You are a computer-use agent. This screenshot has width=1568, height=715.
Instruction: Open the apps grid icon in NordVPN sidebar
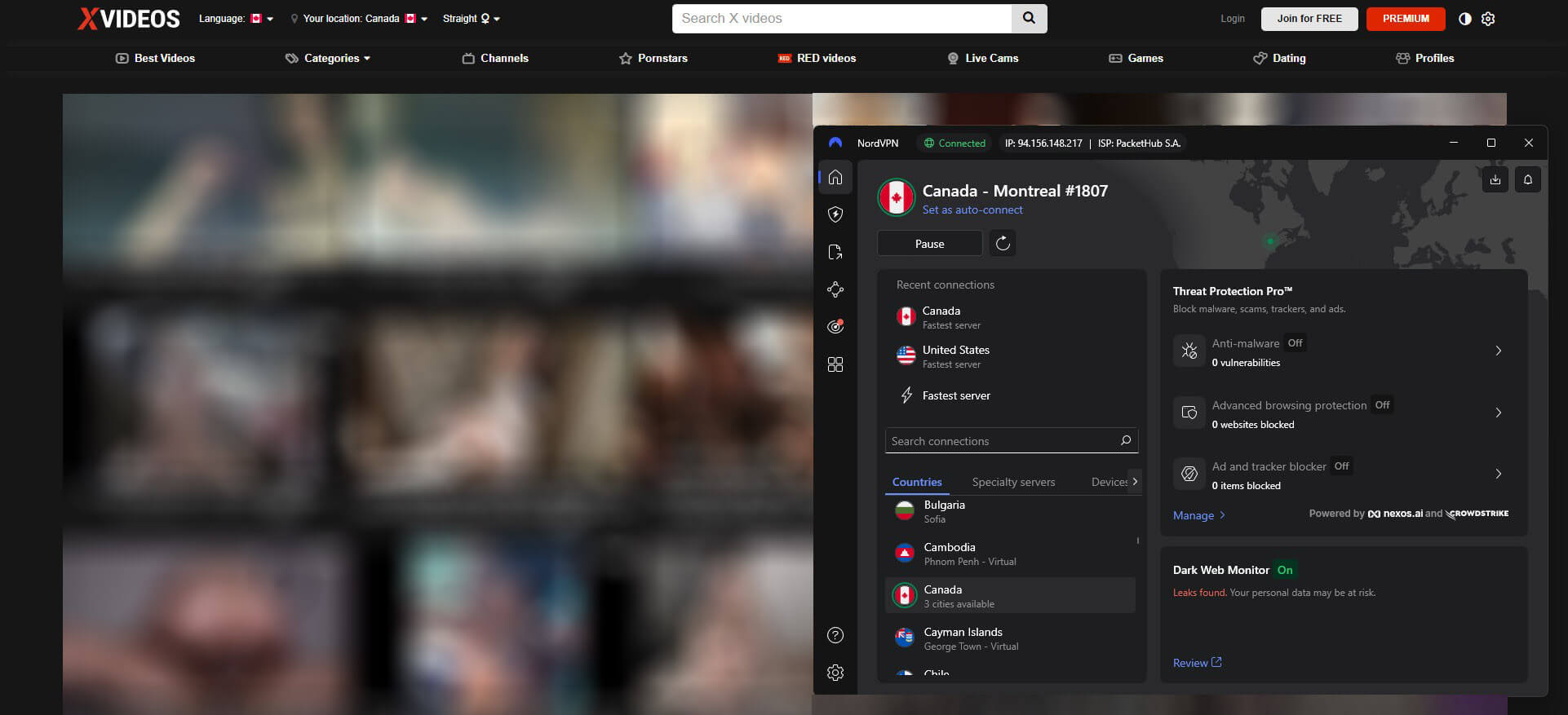[x=835, y=364]
